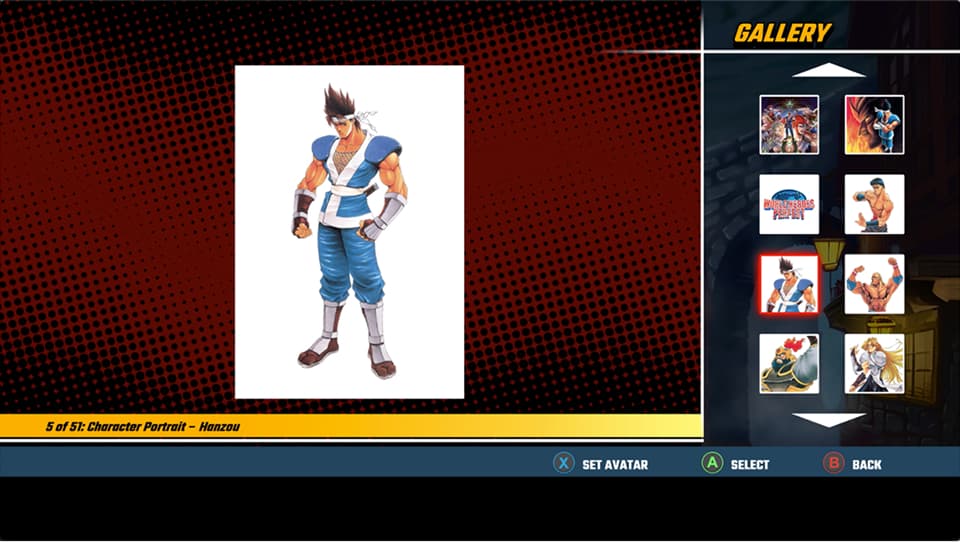Select the armored warrior with red plume thumbnail
The width and height of the screenshot is (960, 542).
789,363
